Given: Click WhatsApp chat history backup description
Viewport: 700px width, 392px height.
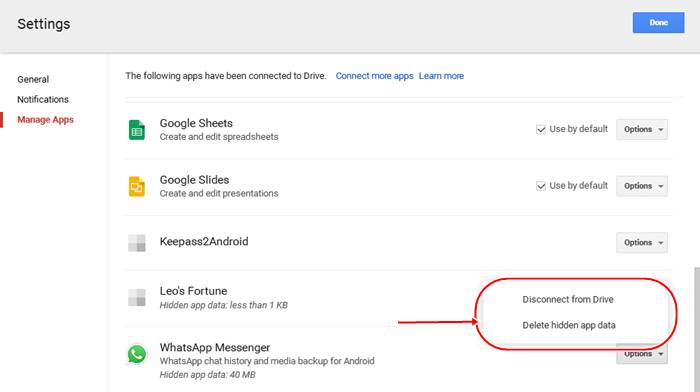Looking at the screenshot, I should 267,361.
